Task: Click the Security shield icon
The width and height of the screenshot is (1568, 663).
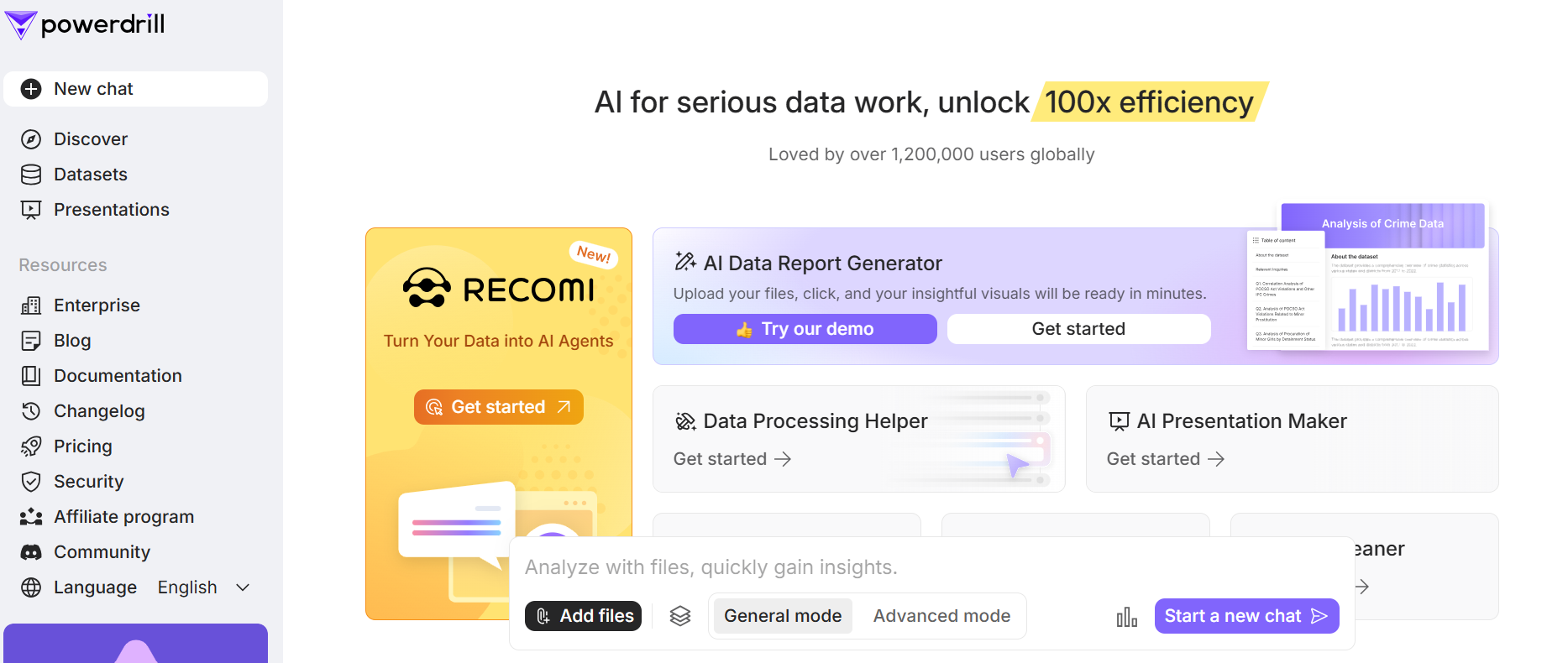Action: tap(31, 482)
